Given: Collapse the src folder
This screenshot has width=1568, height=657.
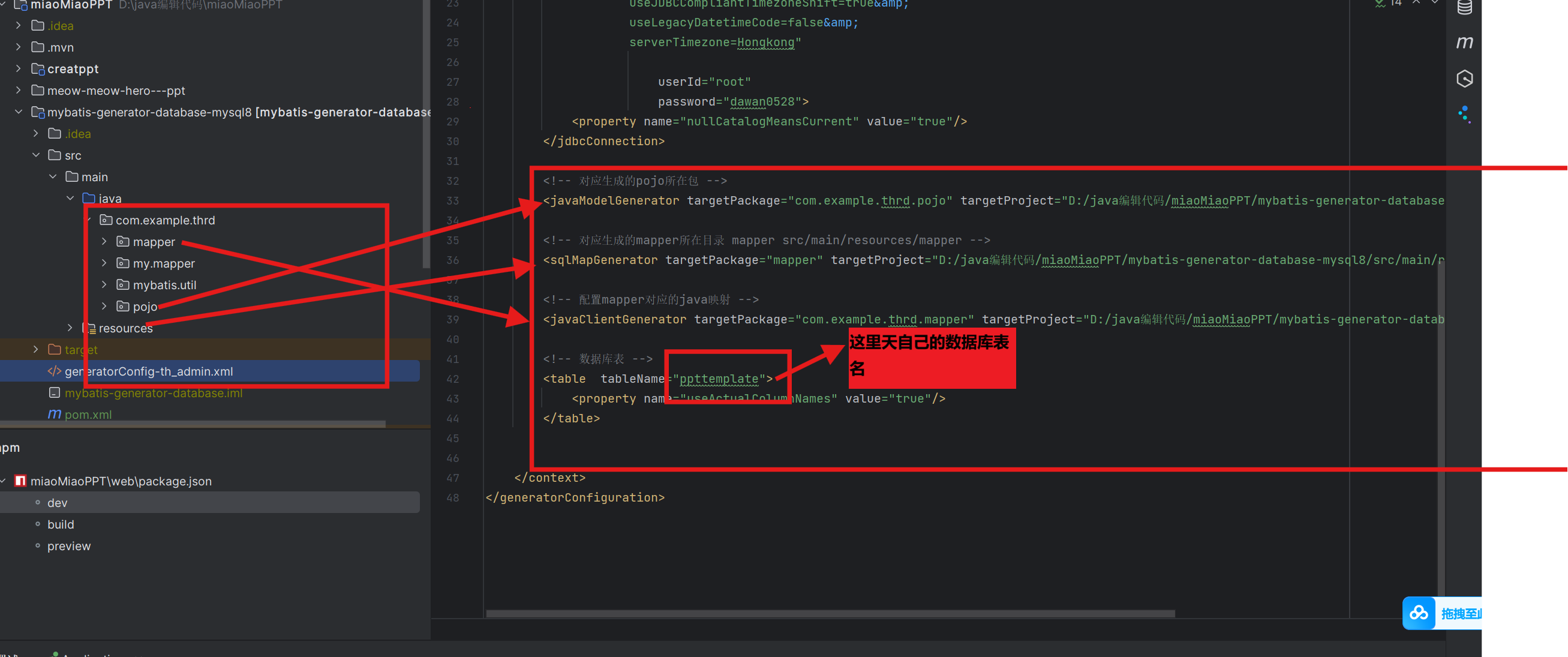Looking at the screenshot, I should (x=35, y=155).
